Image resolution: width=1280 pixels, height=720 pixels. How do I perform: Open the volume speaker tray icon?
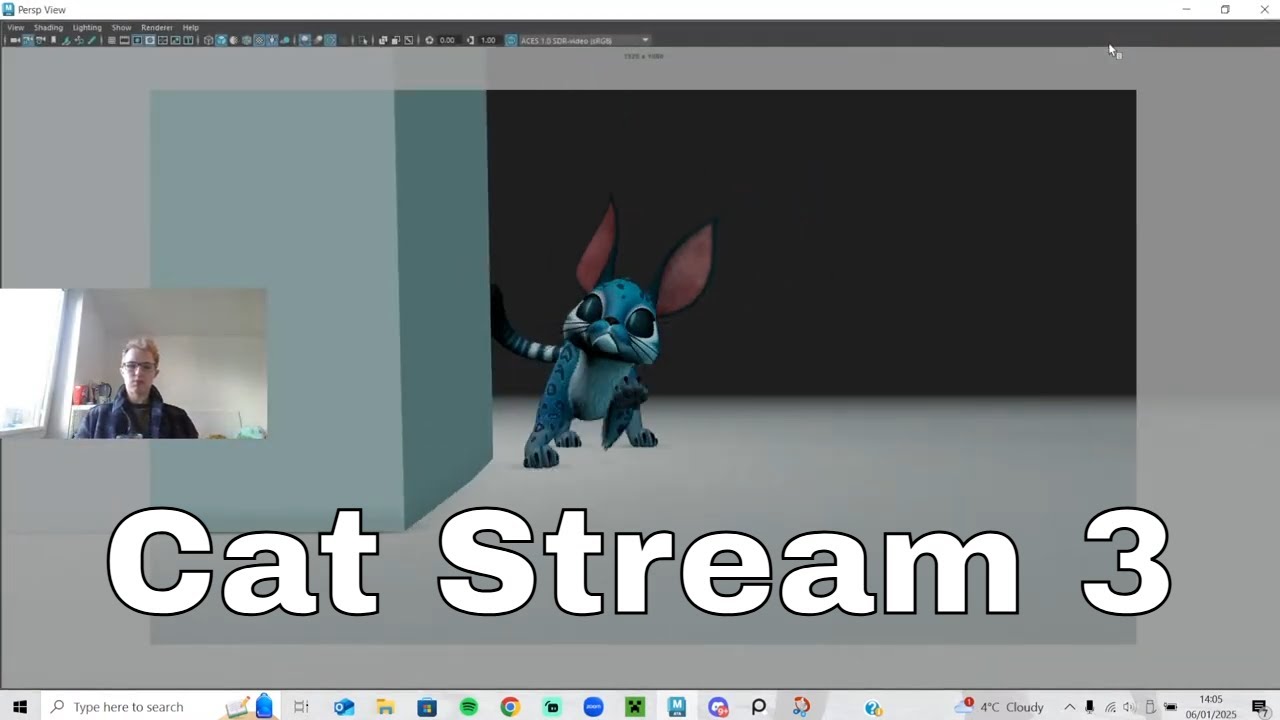point(1130,707)
